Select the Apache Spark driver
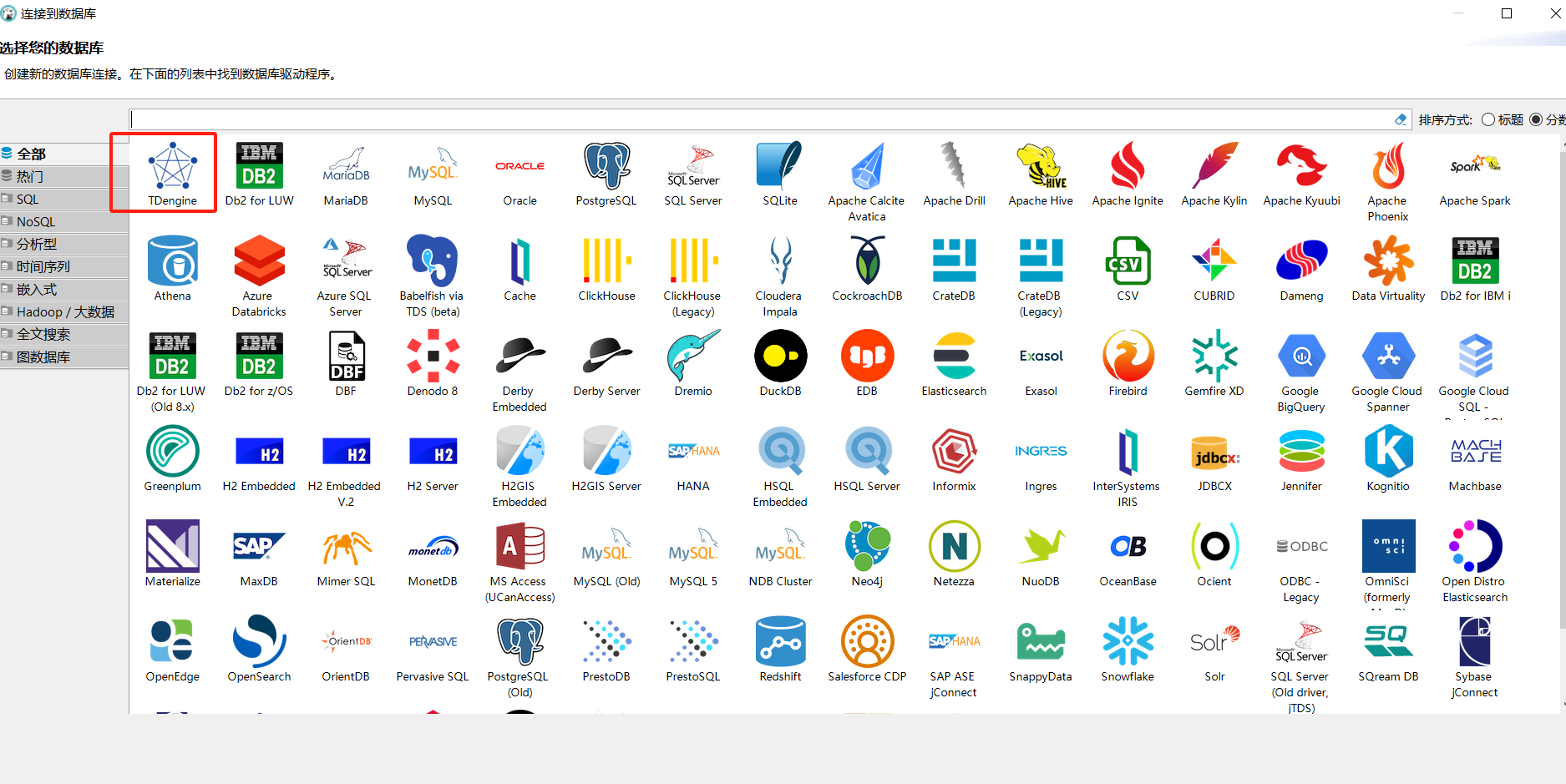1566x784 pixels. (1475, 174)
